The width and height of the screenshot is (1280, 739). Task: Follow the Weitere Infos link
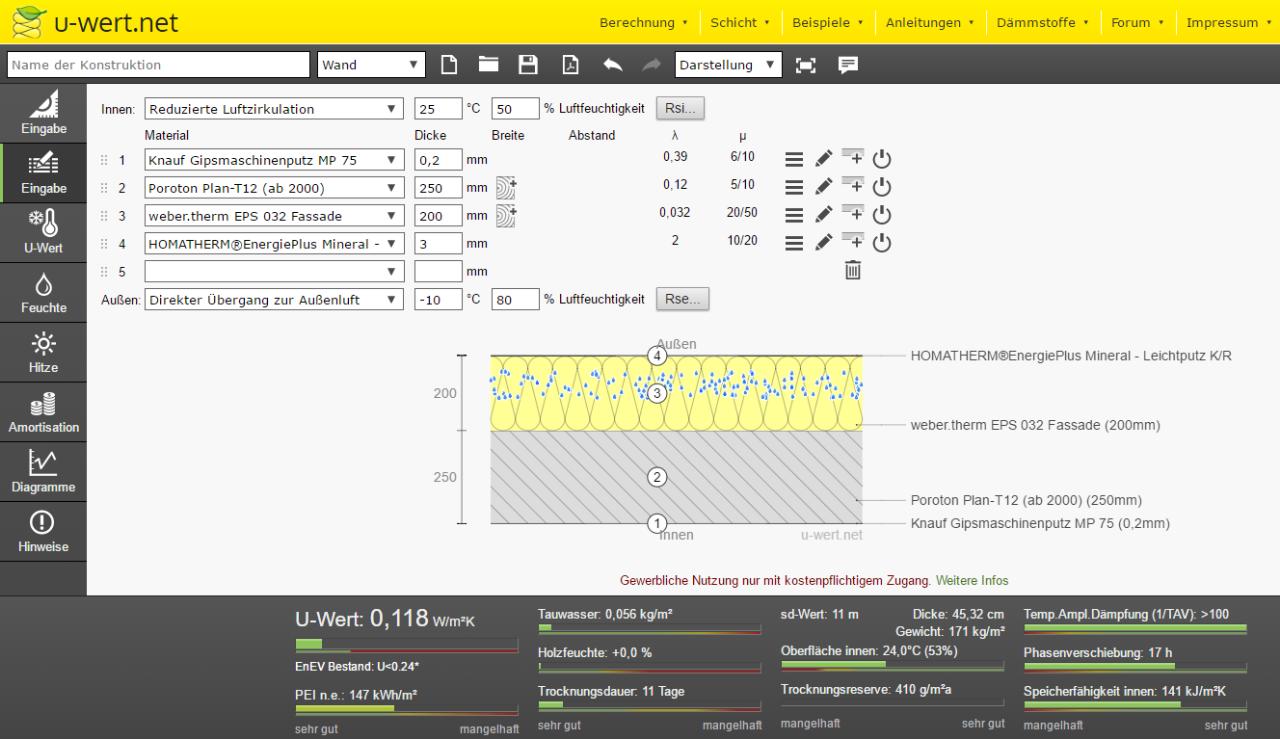[x=972, y=580]
